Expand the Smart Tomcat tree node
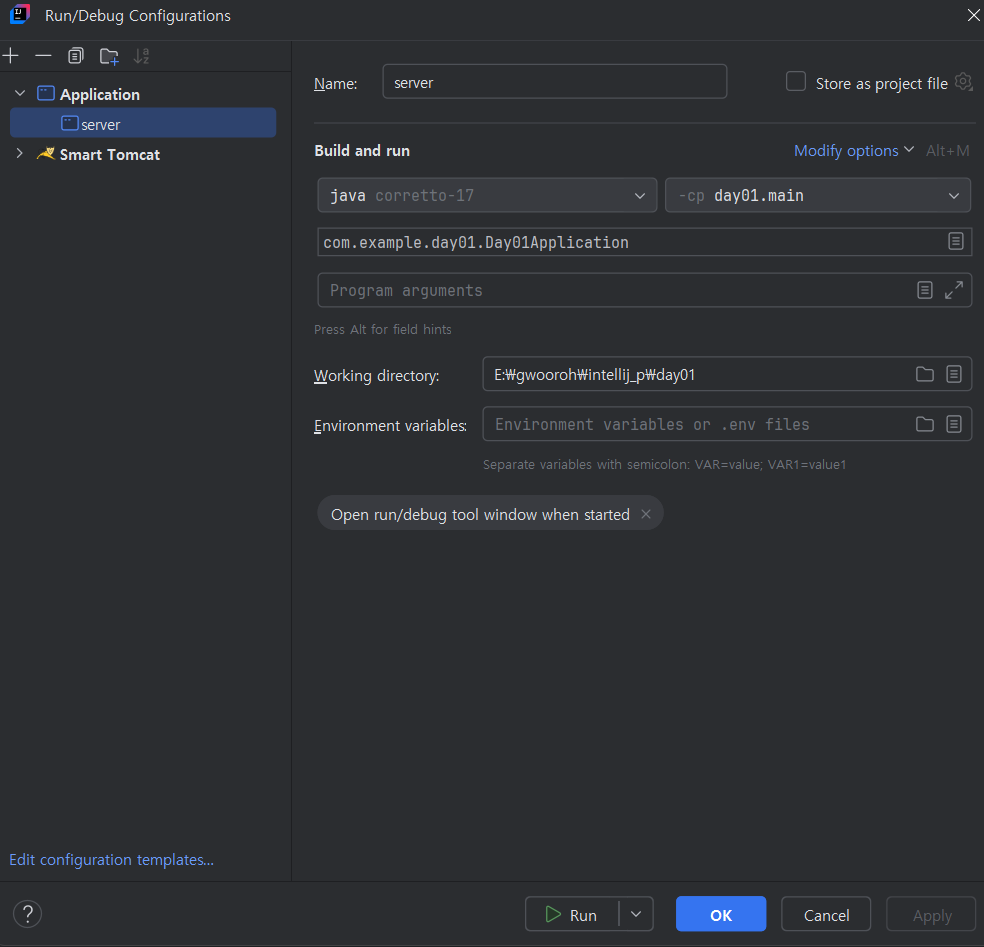 [x=19, y=153]
